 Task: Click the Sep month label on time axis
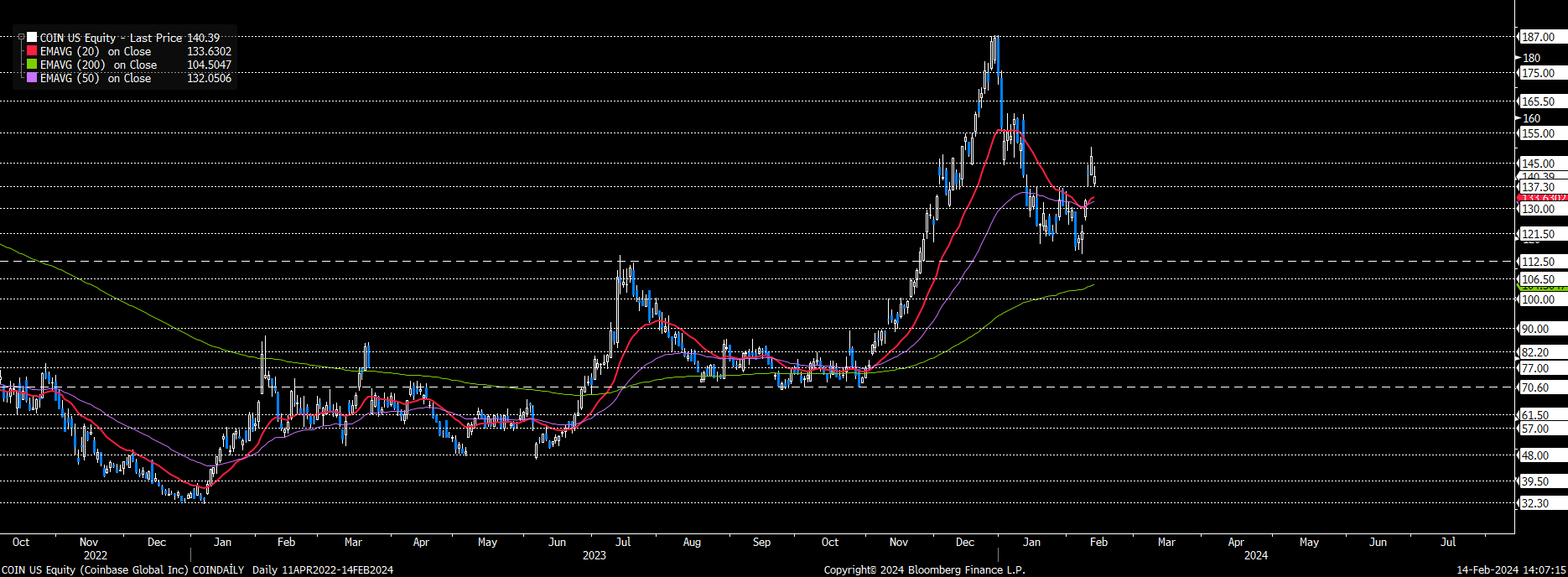click(761, 543)
